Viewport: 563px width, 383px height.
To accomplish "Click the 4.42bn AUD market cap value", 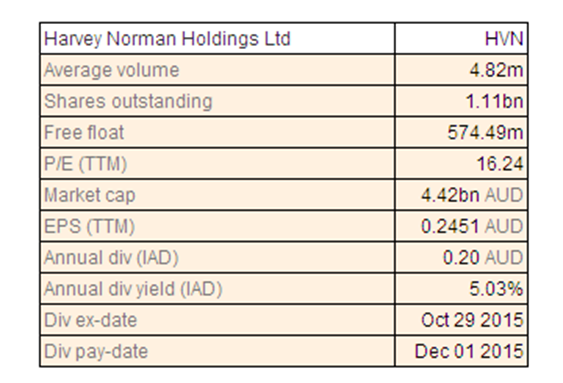I will click(472, 195).
